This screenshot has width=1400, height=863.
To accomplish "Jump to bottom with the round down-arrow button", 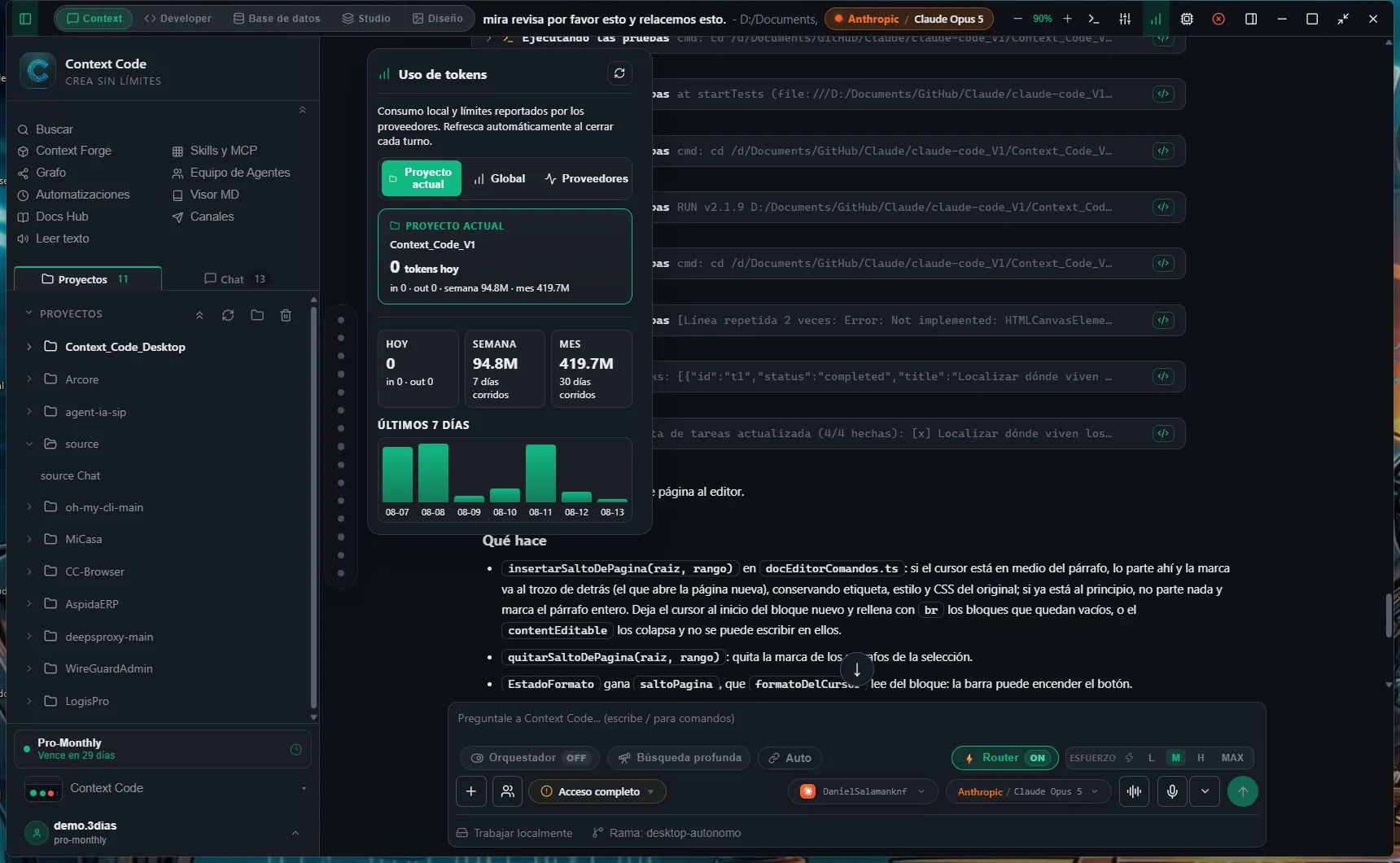I will (856, 670).
